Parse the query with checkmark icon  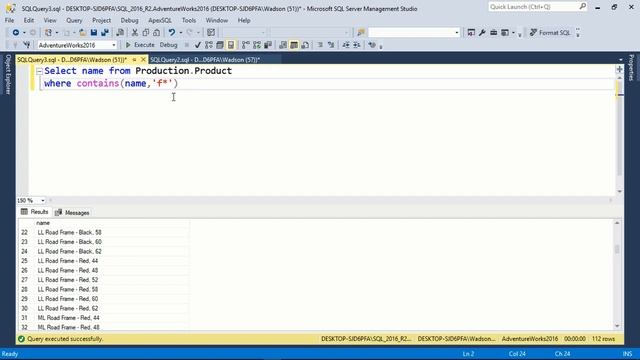tap(198, 45)
